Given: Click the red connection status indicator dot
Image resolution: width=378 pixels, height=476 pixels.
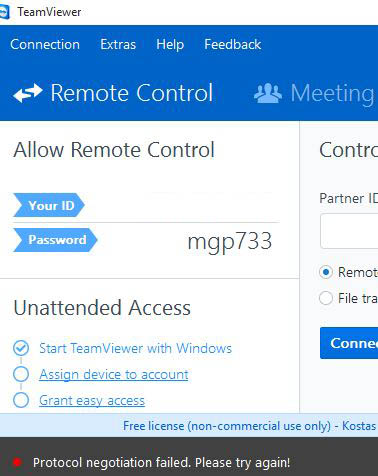Looking at the screenshot, I should pos(17,462).
